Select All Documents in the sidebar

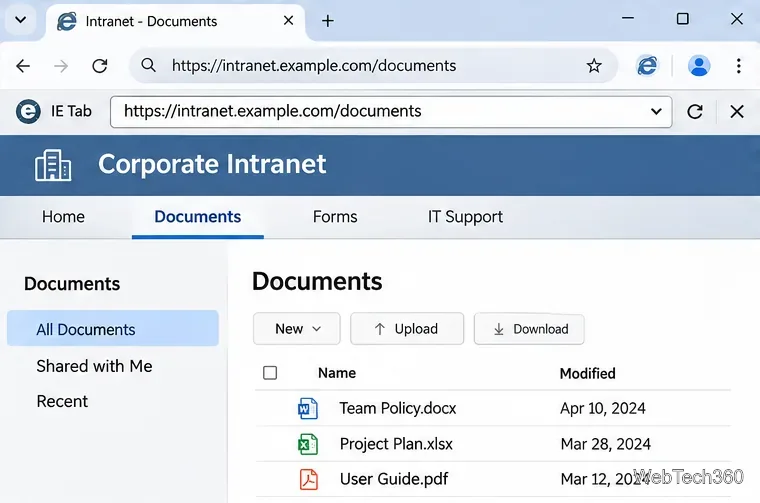pos(113,328)
